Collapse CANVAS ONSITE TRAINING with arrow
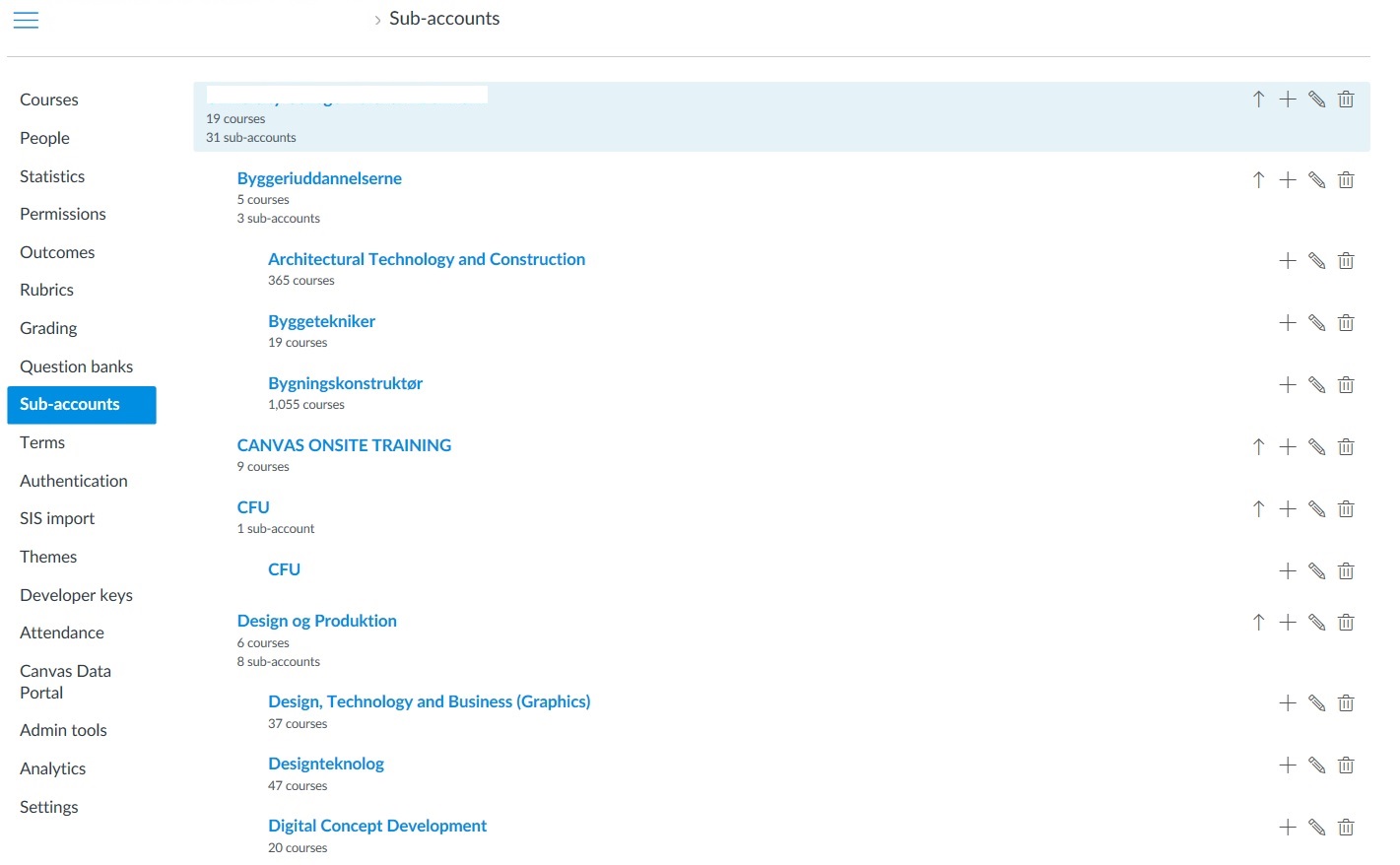1400x865 pixels. (1258, 447)
